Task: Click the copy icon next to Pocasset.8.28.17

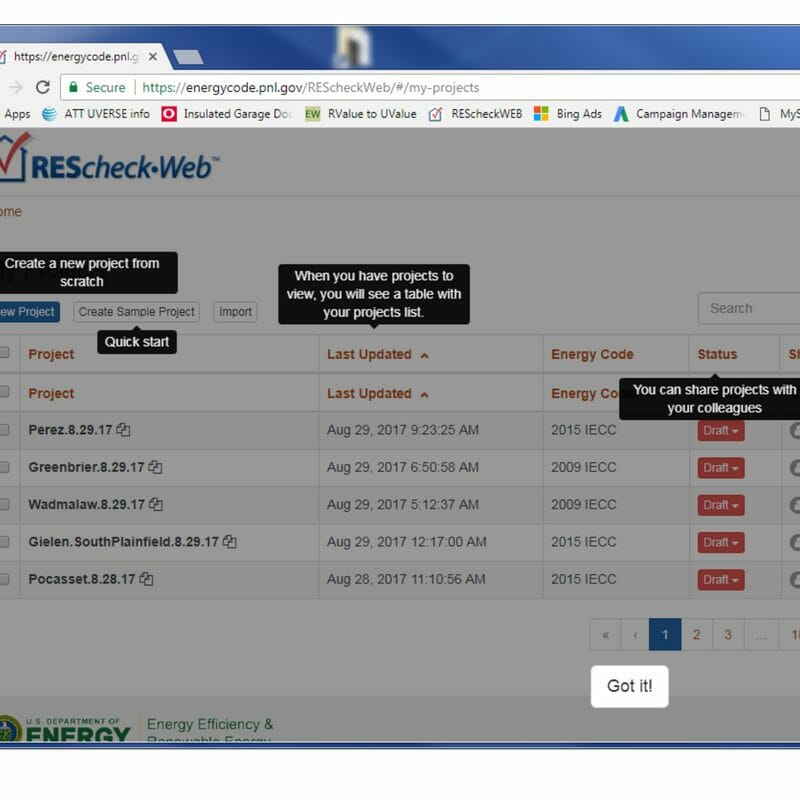Action: 147,579
